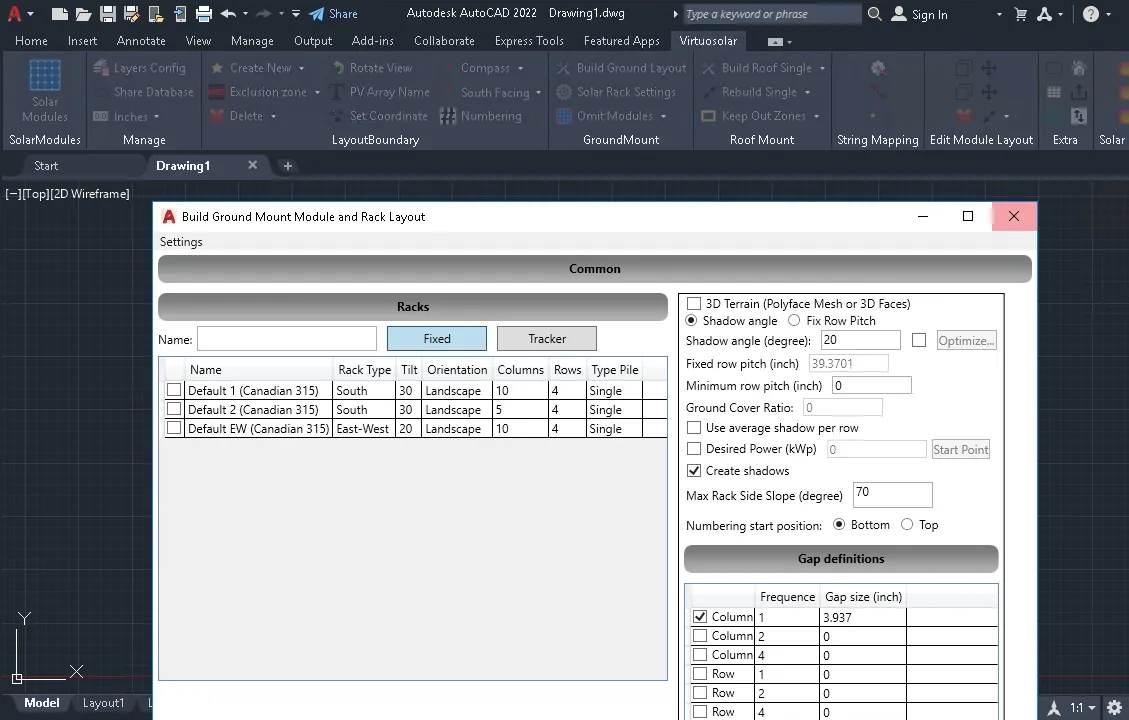Expand the Build Roof Single dropdown
The image size is (1129, 720).
[822, 68]
